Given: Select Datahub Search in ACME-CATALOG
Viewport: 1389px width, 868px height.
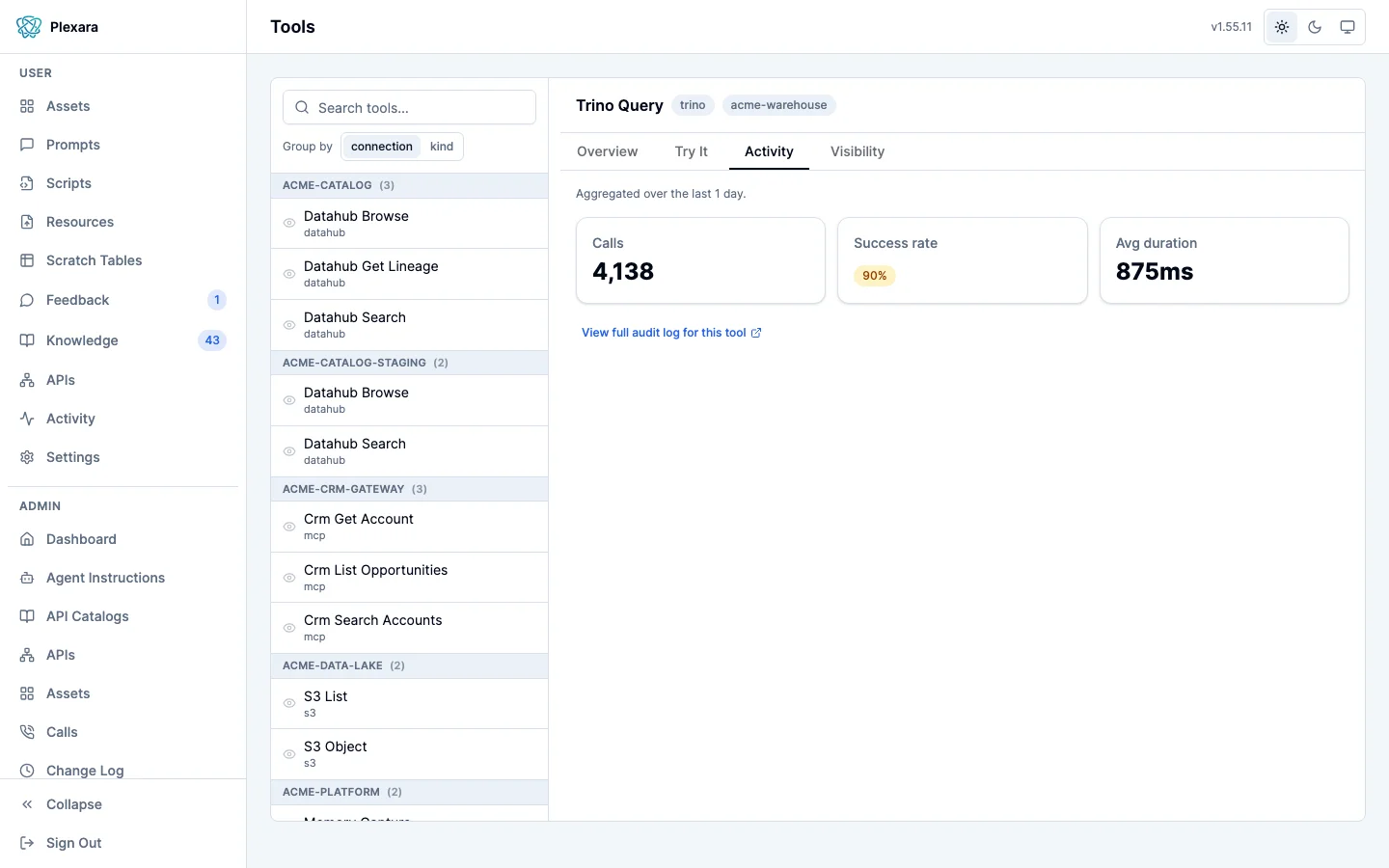Looking at the screenshot, I should (x=409, y=325).
